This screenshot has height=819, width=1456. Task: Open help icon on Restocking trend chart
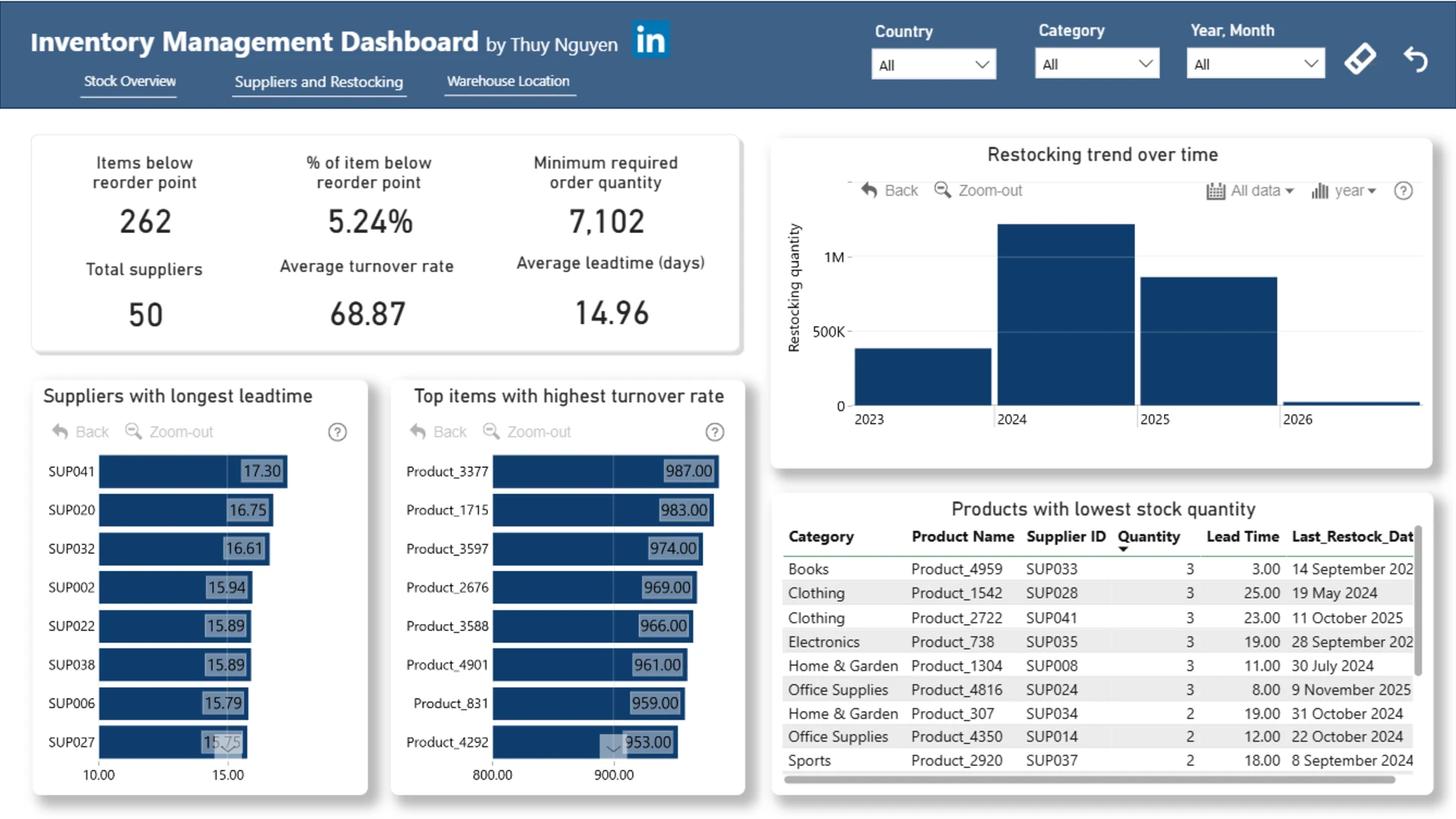point(1403,191)
